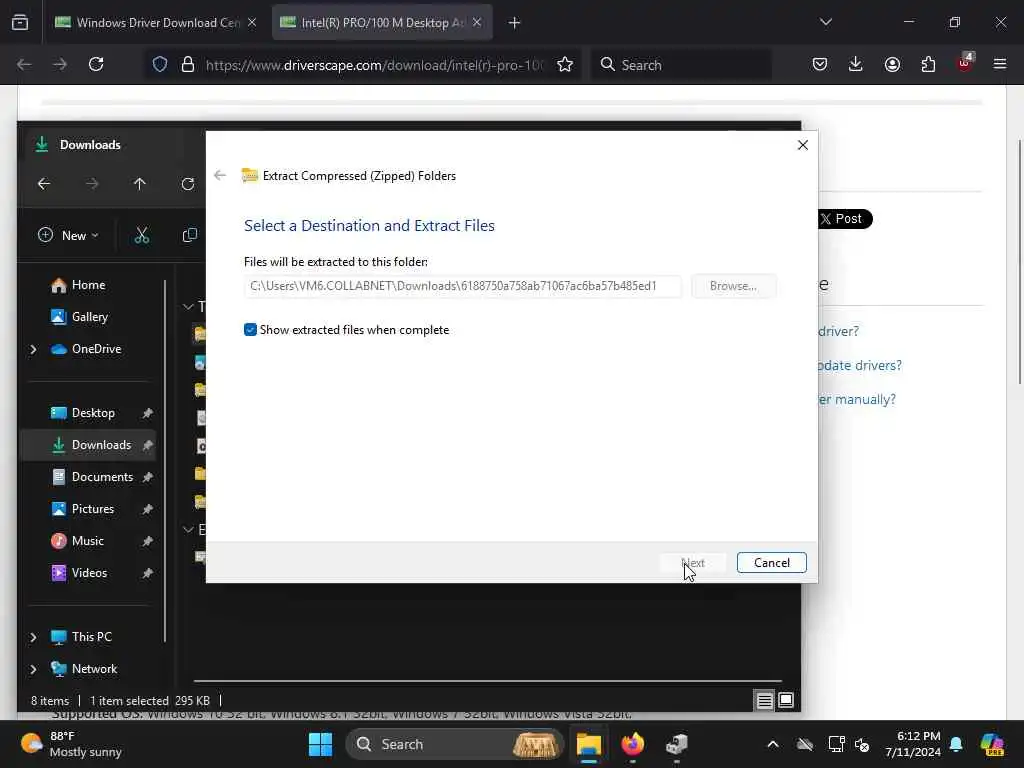Close the Windows Driver Download Center tab
The image size is (1024, 768).
click(x=252, y=23)
